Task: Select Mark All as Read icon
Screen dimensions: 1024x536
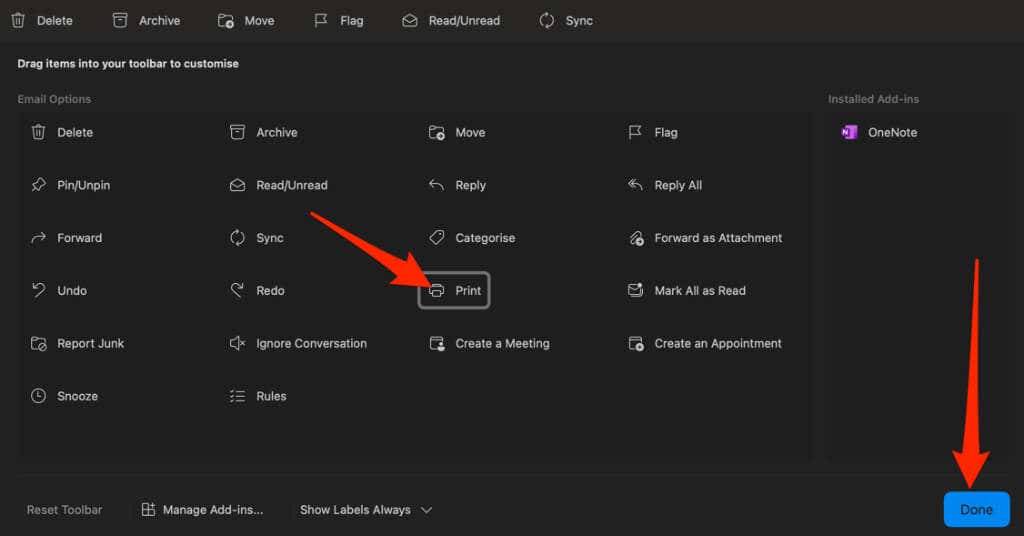Action: pyautogui.click(x=636, y=291)
